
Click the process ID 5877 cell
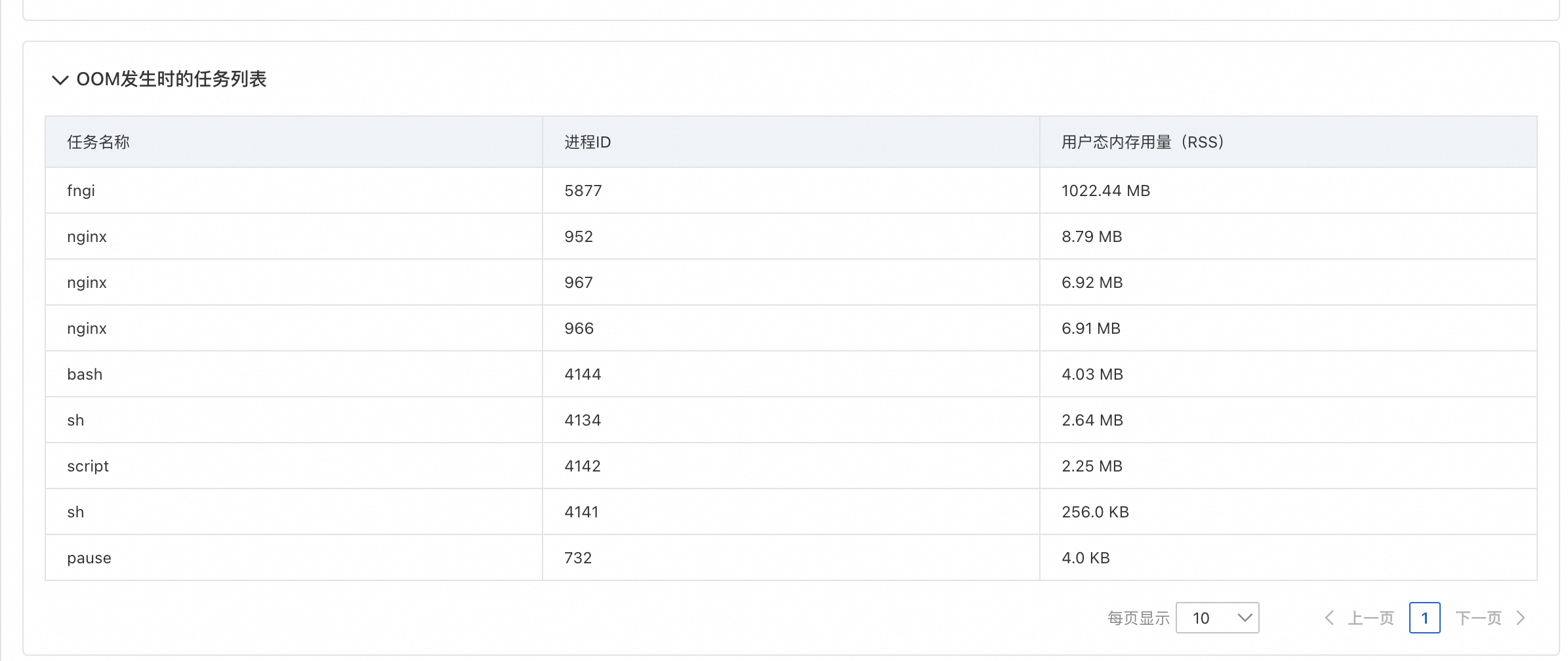583,191
